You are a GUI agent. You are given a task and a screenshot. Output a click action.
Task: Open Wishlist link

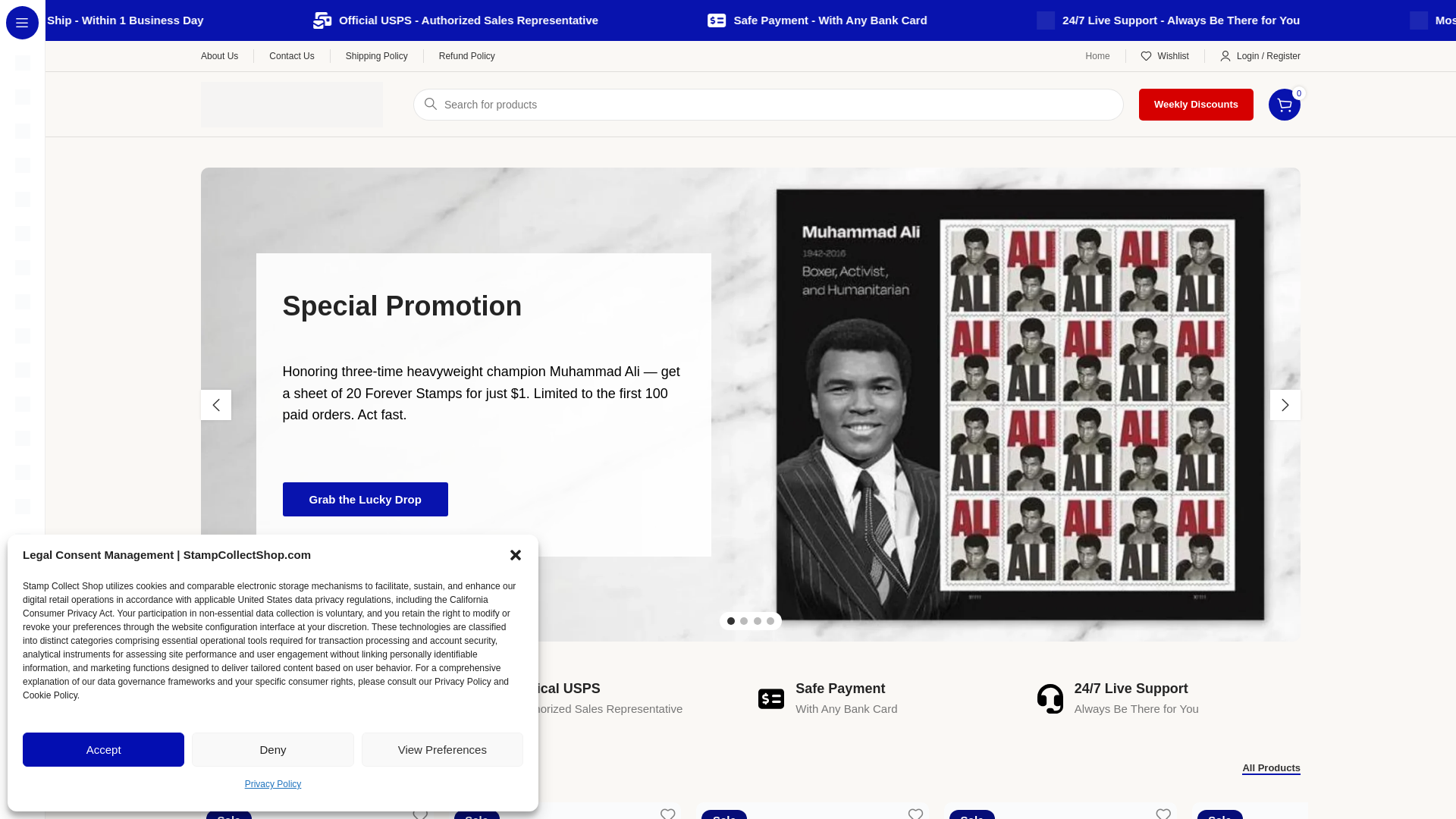click(1173, 56)
